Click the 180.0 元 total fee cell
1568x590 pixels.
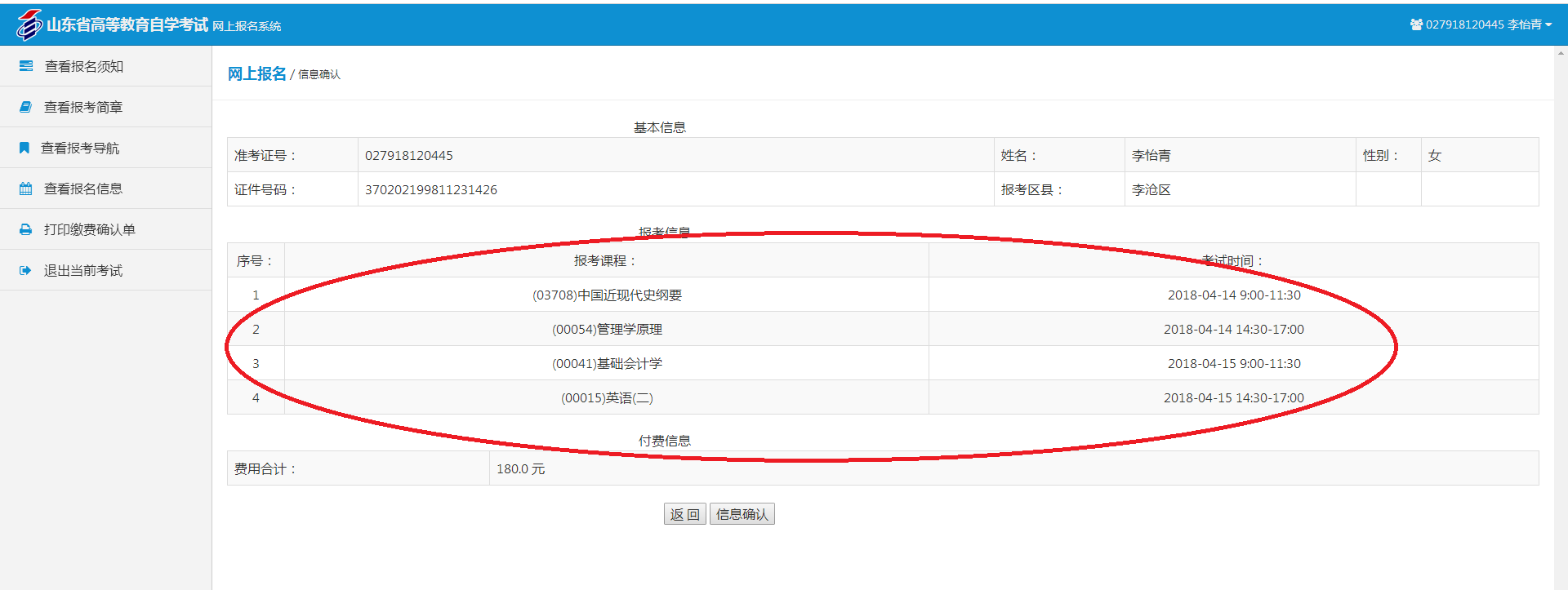tap(521, 468)
